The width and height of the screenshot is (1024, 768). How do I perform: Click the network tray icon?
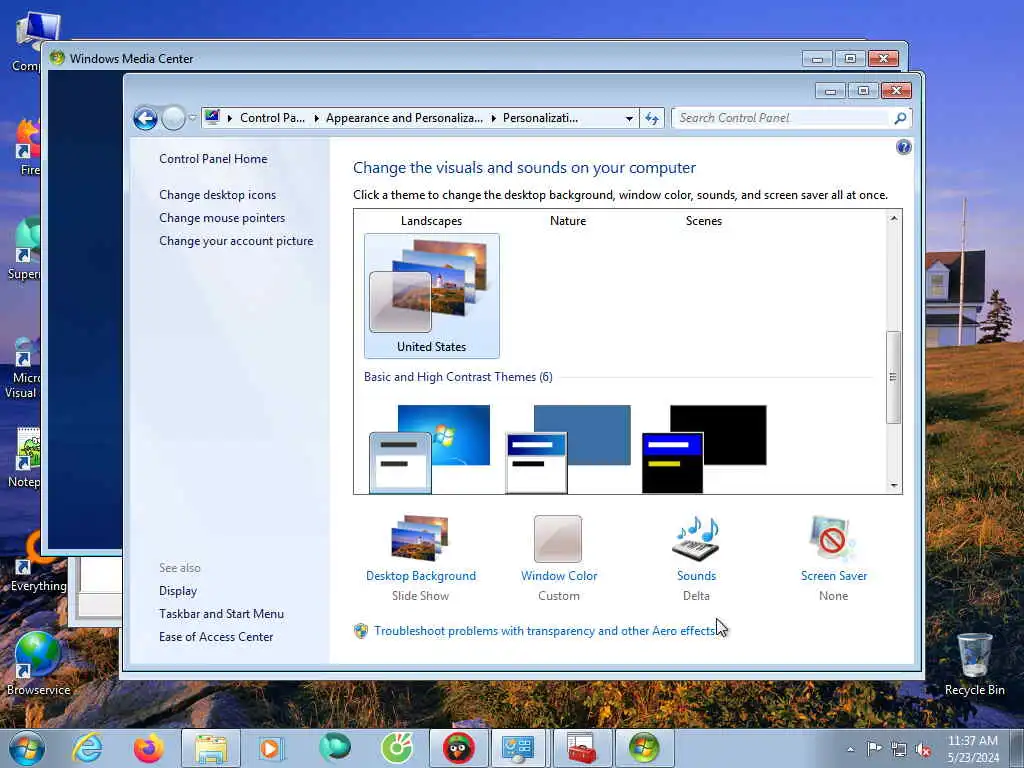pyautogui.click(x=899, y=749)
